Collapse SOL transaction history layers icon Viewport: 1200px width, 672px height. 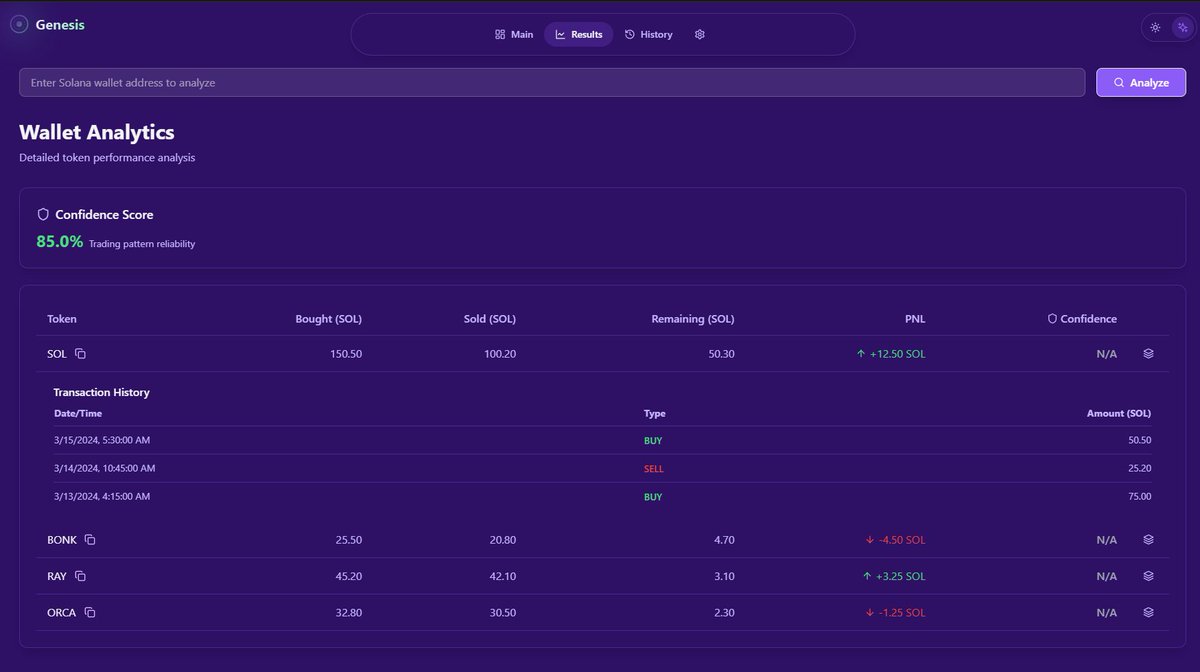tap(1148, 353)
